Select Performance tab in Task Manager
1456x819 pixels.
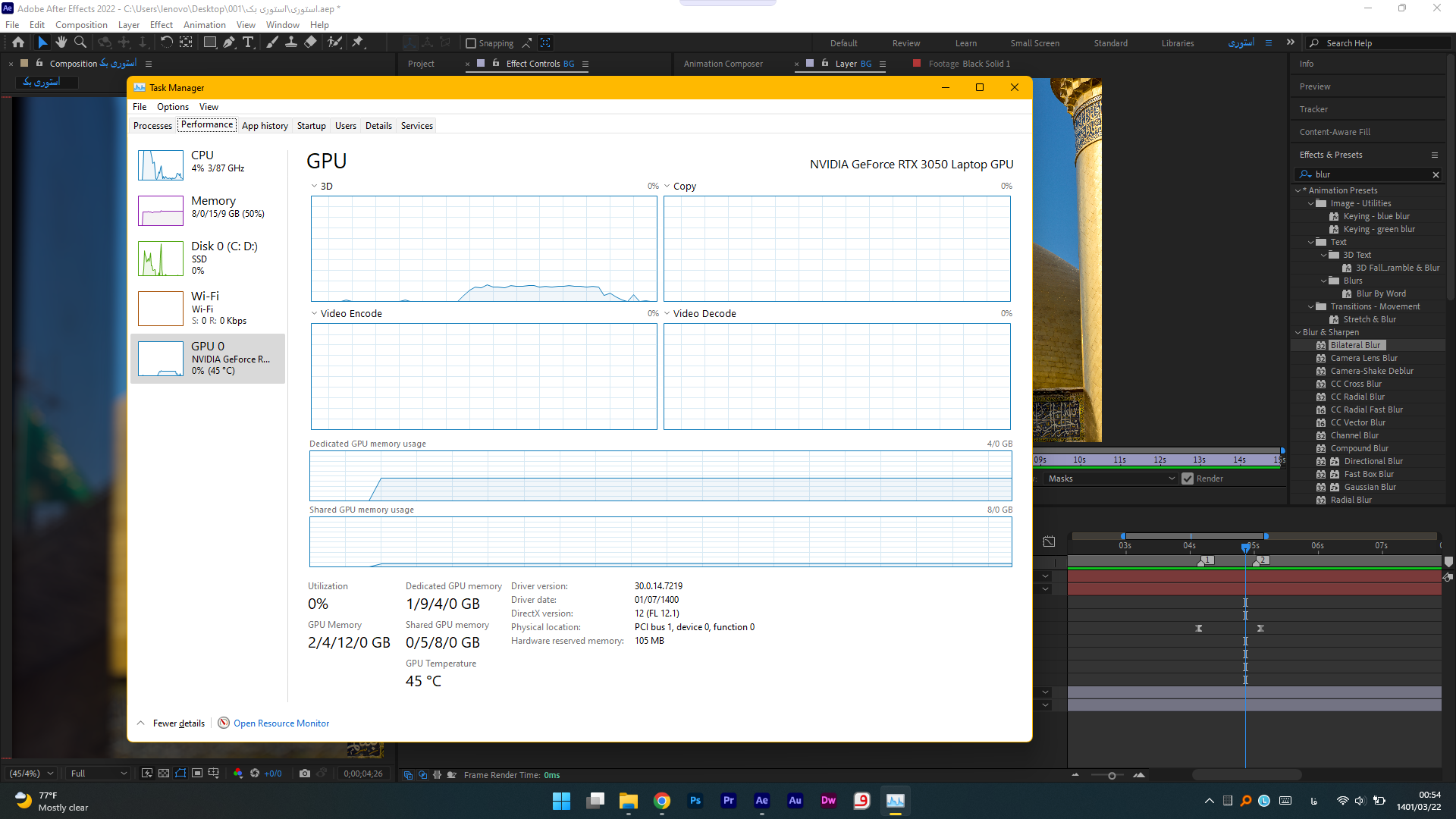click(205, 124)
